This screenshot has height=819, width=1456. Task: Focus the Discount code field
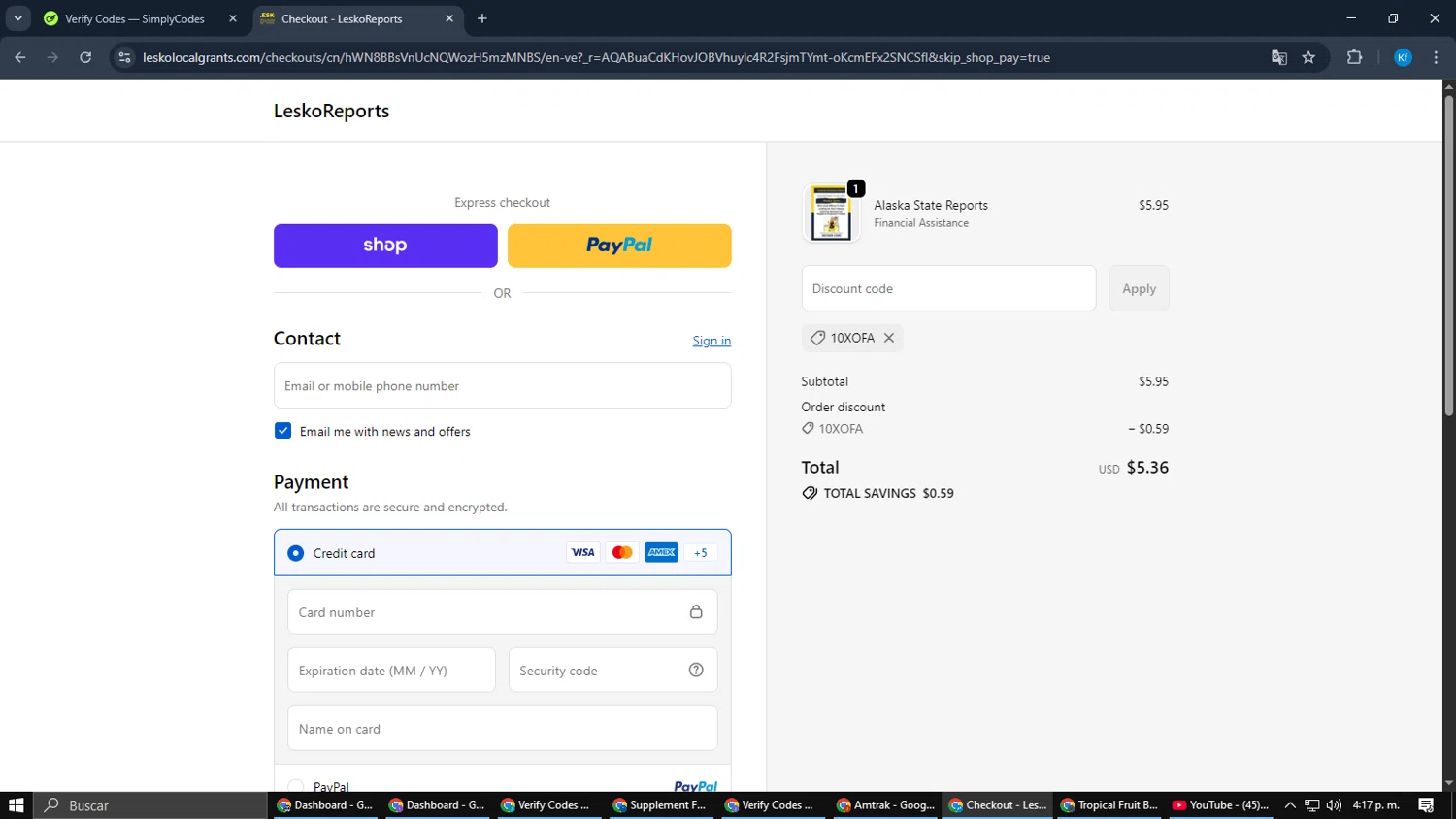(948, 288)
